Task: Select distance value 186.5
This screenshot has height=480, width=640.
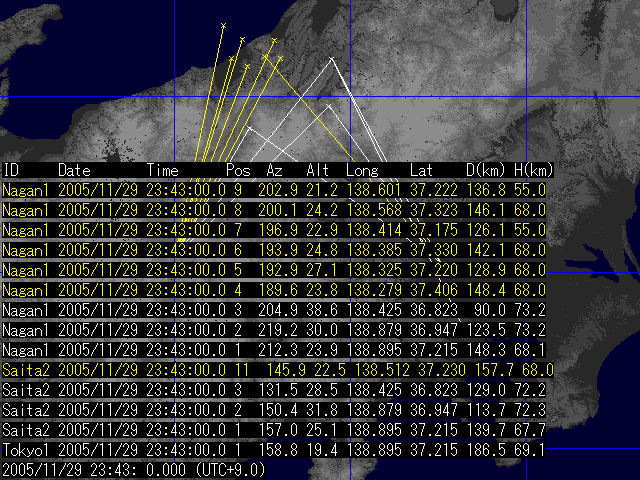Action: (x=486, y=450)
